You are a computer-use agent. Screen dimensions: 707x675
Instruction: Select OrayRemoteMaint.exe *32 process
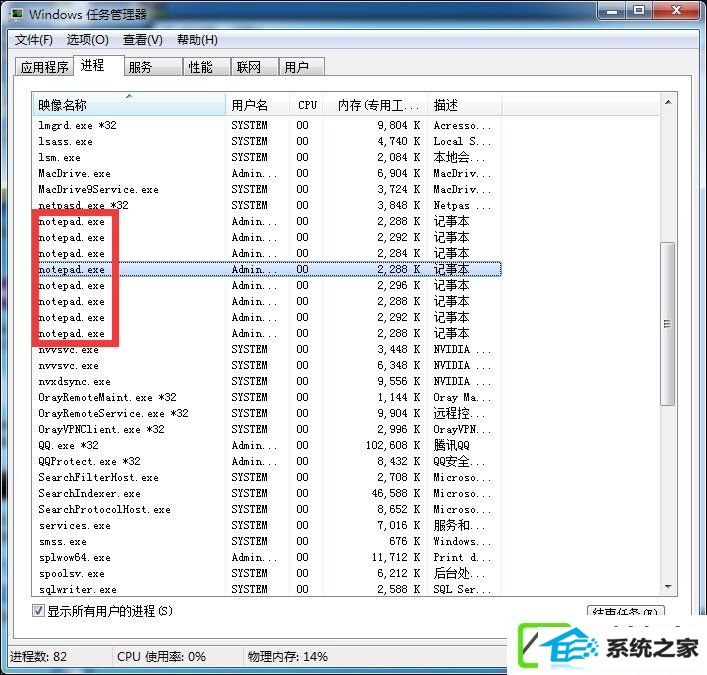(x=267, y=398)
